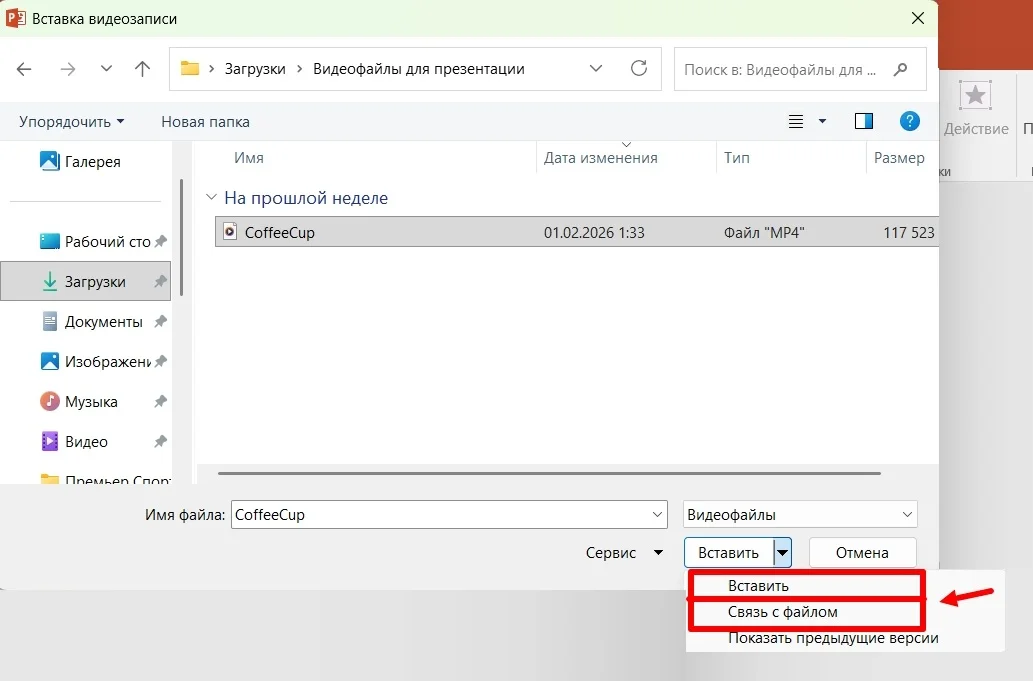Click the Back navigation arrow
The image size is (1033, 681).
pos(25,69)
